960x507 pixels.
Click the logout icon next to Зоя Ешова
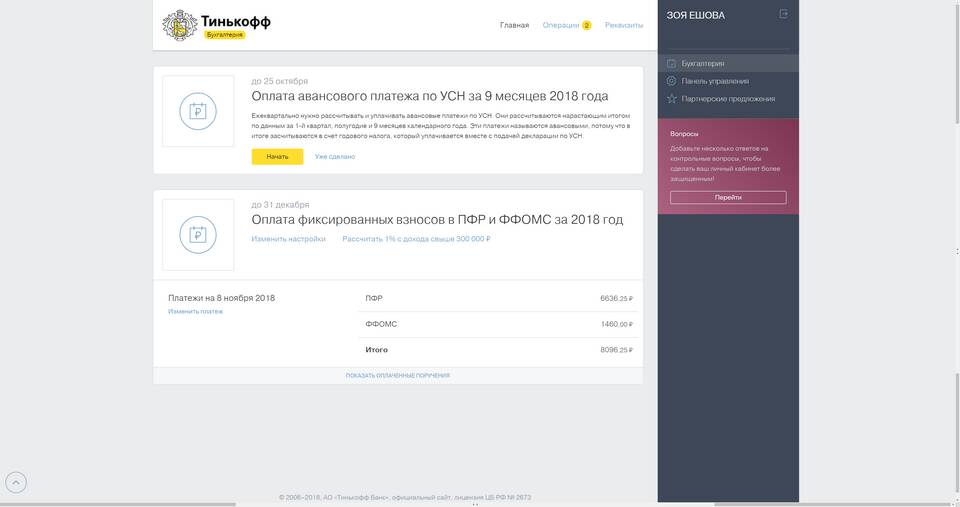pos(783,14)
